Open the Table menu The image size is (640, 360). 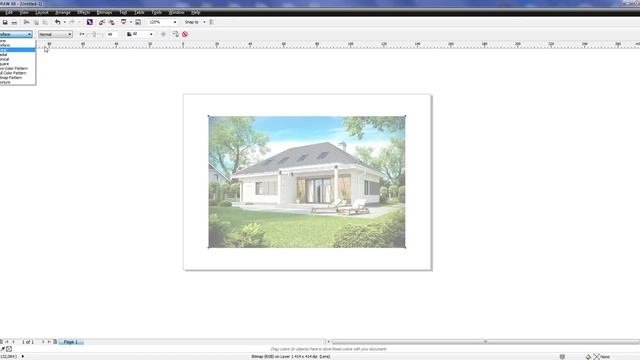(x=139, y=13)
